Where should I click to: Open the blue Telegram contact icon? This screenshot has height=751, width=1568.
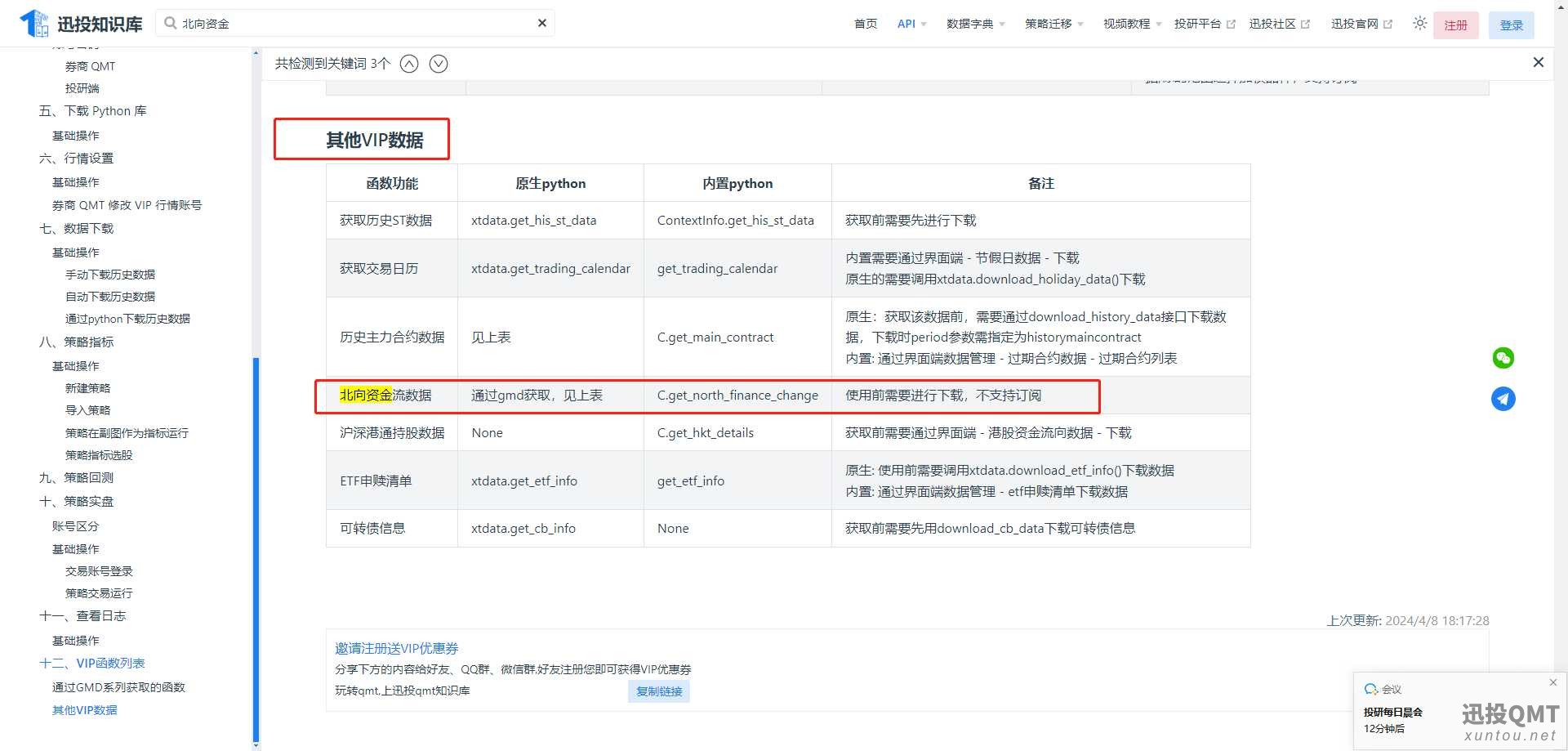point(1503,399)
